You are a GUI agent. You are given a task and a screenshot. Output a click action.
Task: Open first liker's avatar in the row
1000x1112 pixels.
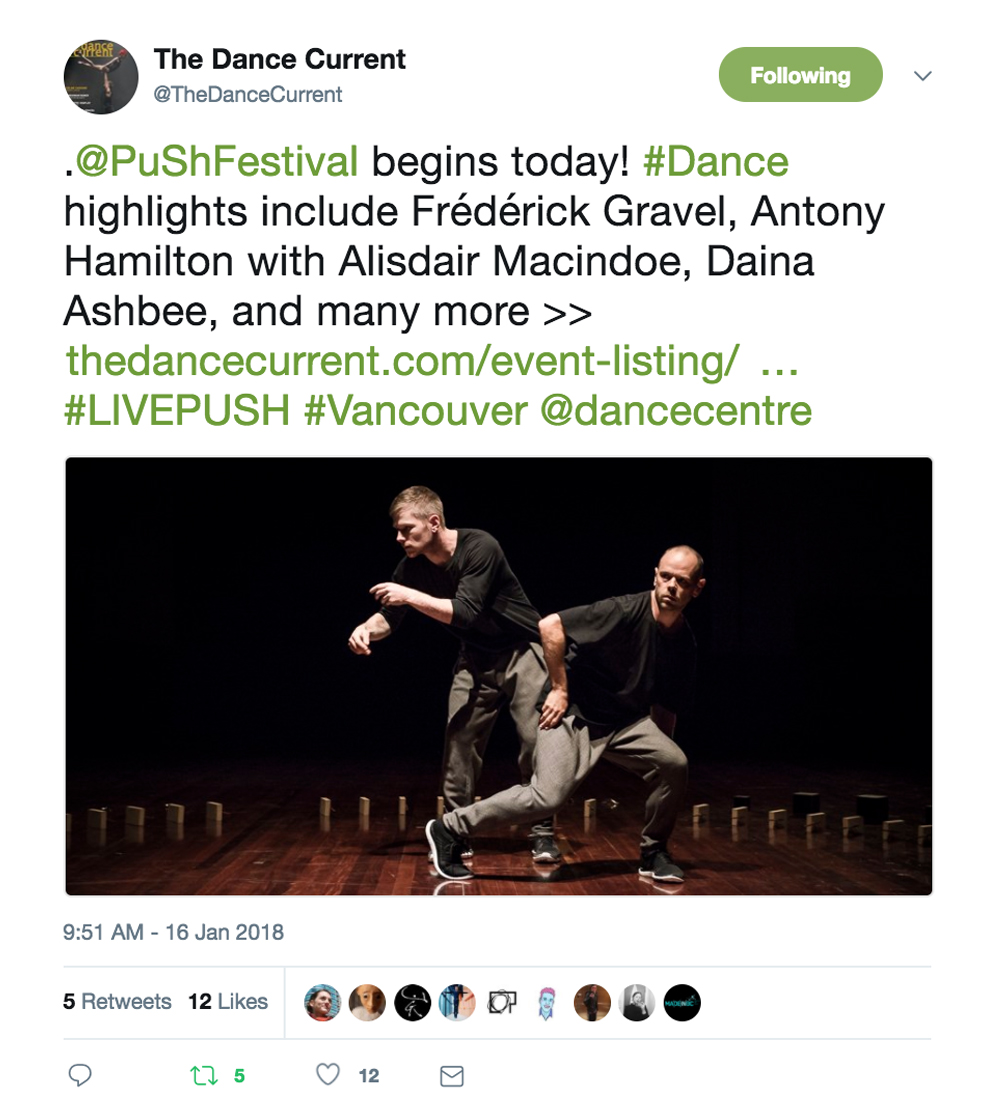(323, 1003)
